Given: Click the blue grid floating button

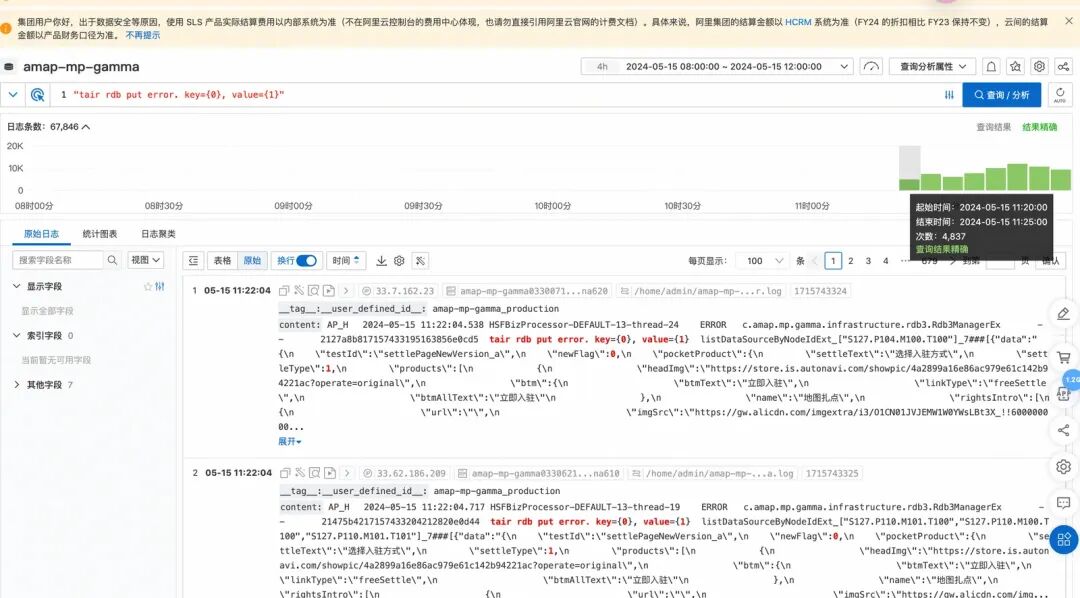Looking at the screenshot, I should point(1064,539).
